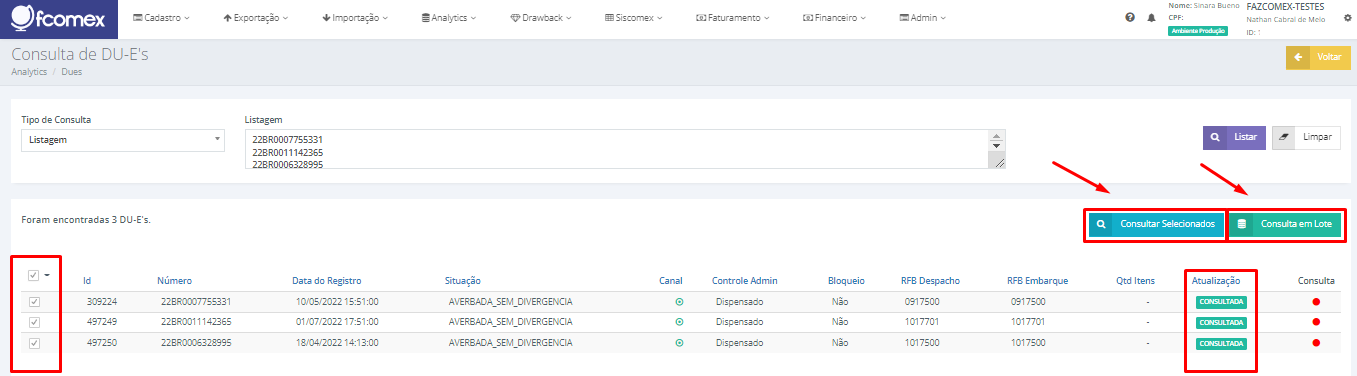Image resolution: width=1357 pixels, height=376 pixels.
Task: Toggle checkbox for row 309224
Action: pyautogui.click(x=34, y=301)
